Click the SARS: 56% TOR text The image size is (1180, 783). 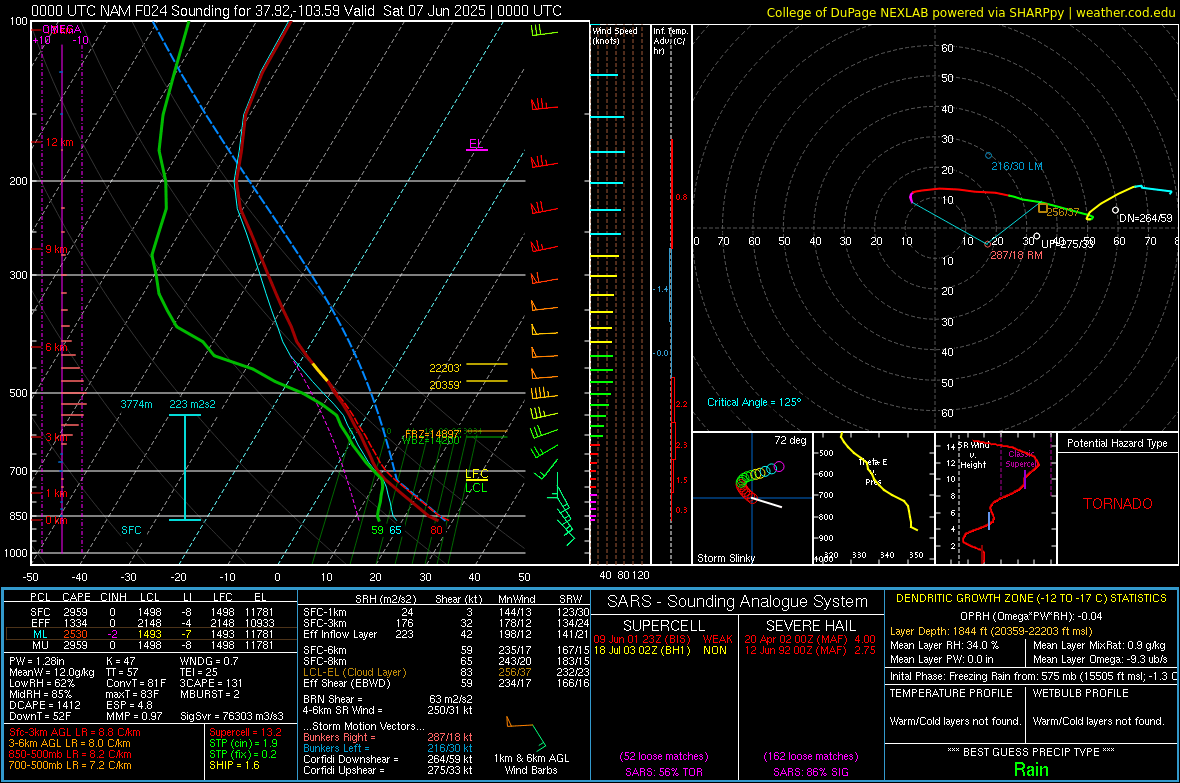click(663, 772)
